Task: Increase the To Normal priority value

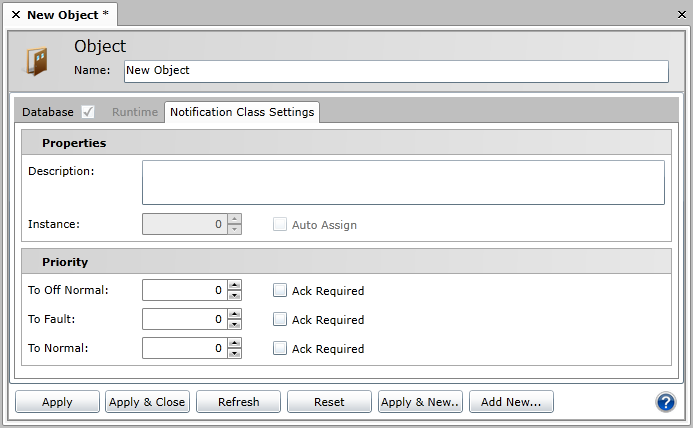Action: 235,344
